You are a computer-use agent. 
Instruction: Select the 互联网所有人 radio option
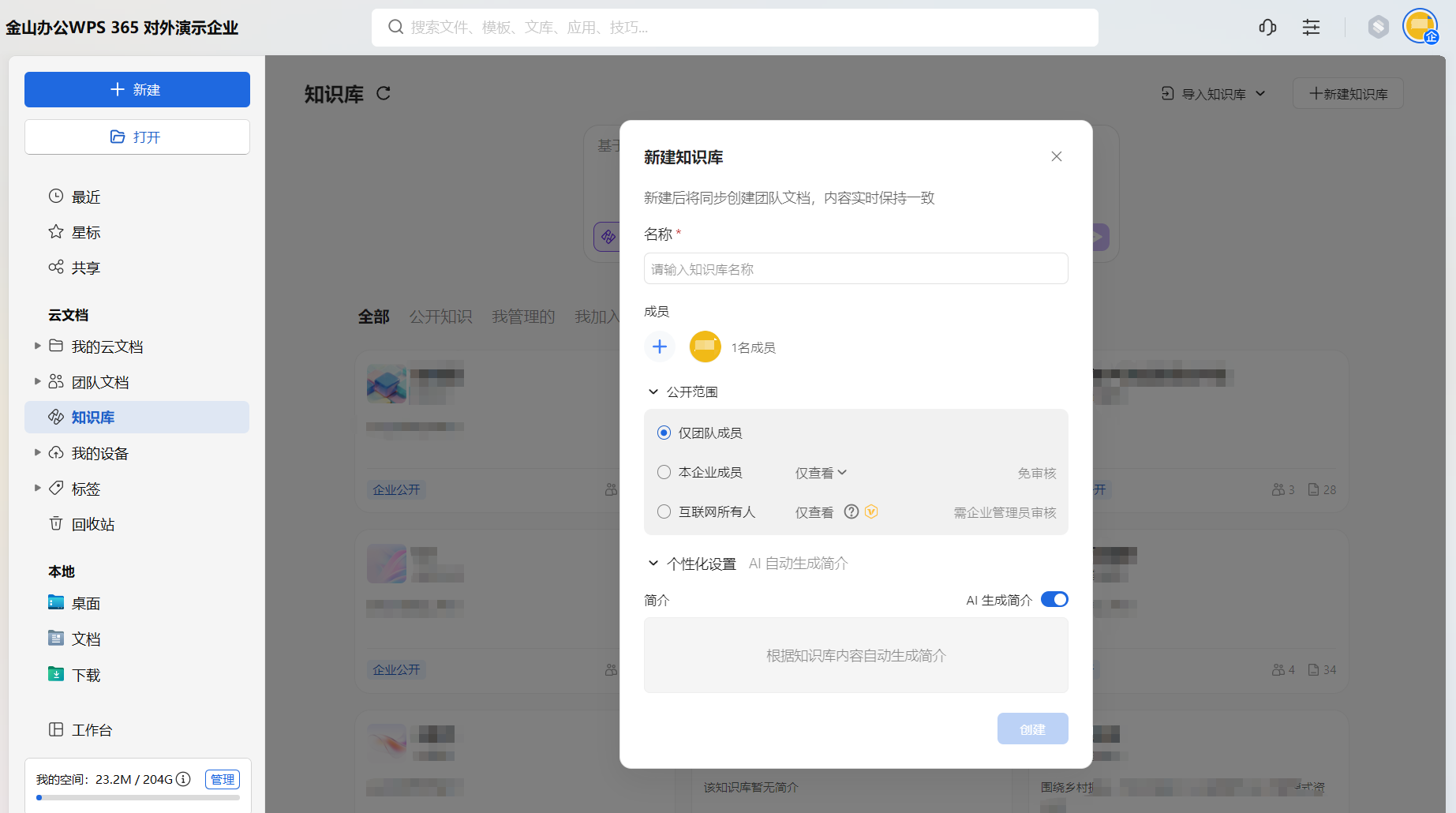click(x=664, y=511)
